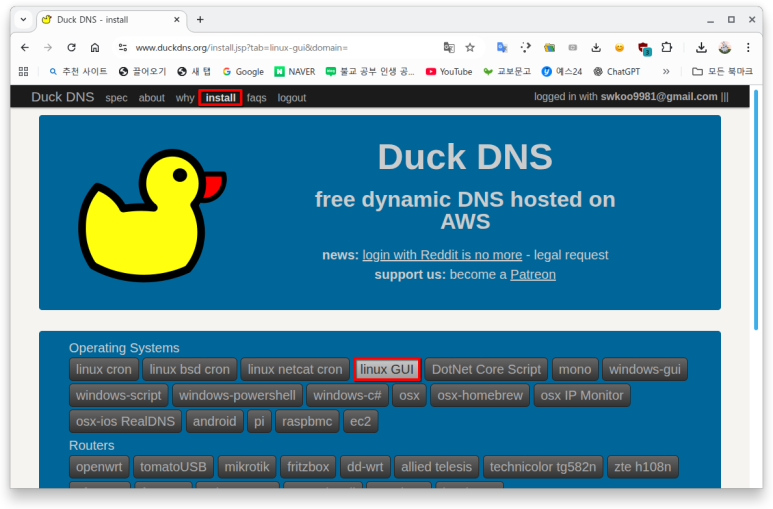Close the Duck DNS - install tab
This screenshot has height=509, width=773.
(176, 20)
